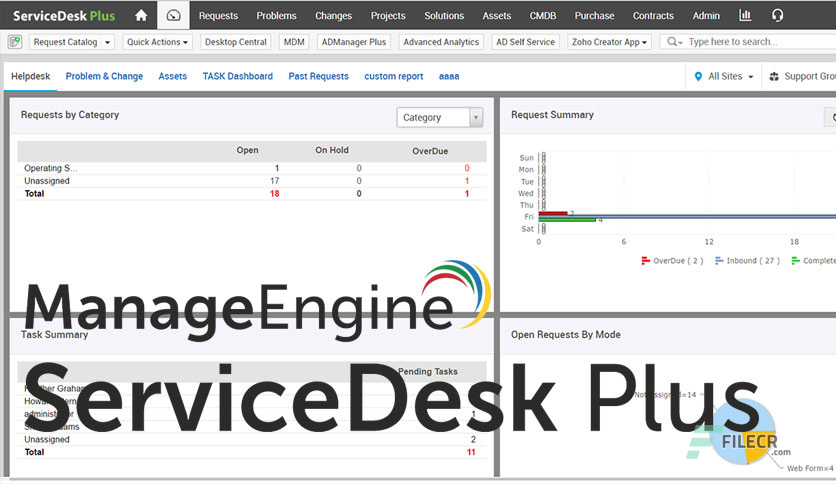The height and width of the screenshot is (484, 836).
Task: Click the ServiceDesk Plus logo
Action: (x=64, y=16)
